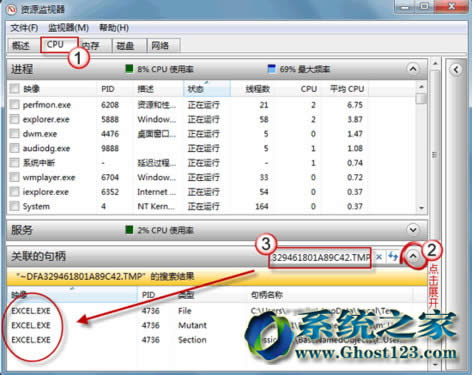This screenshot has width=472, height=375.
Task: Select perfmon.exe process name
Action: (47, 105)
